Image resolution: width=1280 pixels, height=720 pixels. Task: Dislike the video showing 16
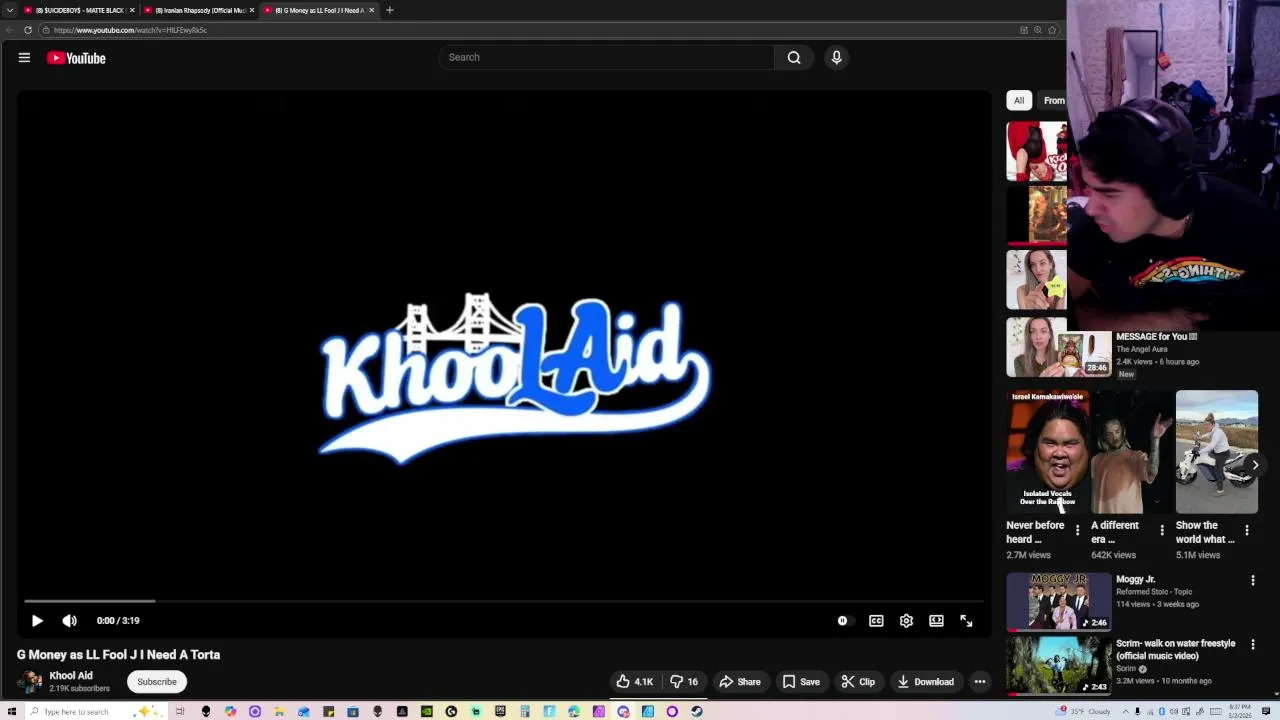(684, 682)
